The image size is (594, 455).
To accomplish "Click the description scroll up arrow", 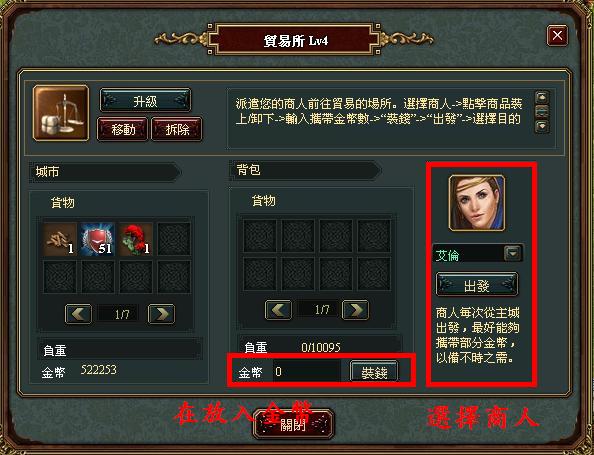I will [x=542, y=97].
